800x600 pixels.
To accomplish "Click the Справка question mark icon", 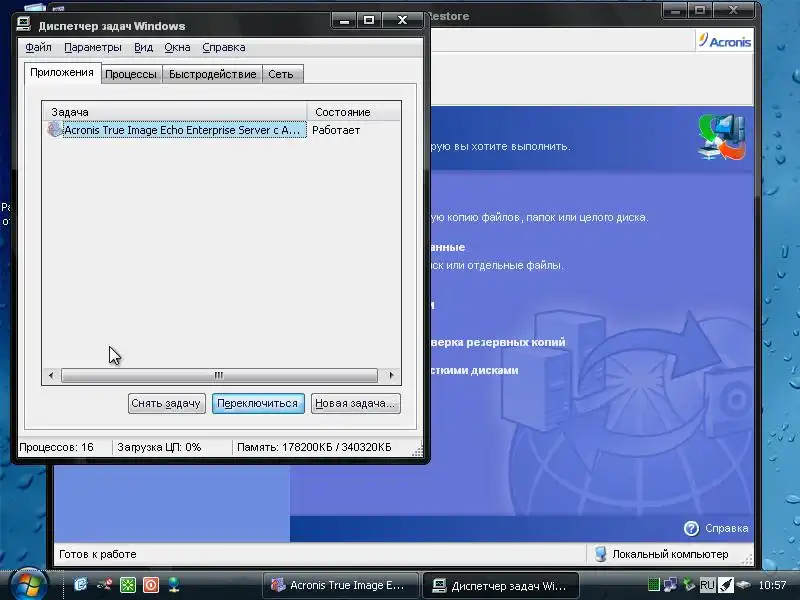I will point(691,529).
